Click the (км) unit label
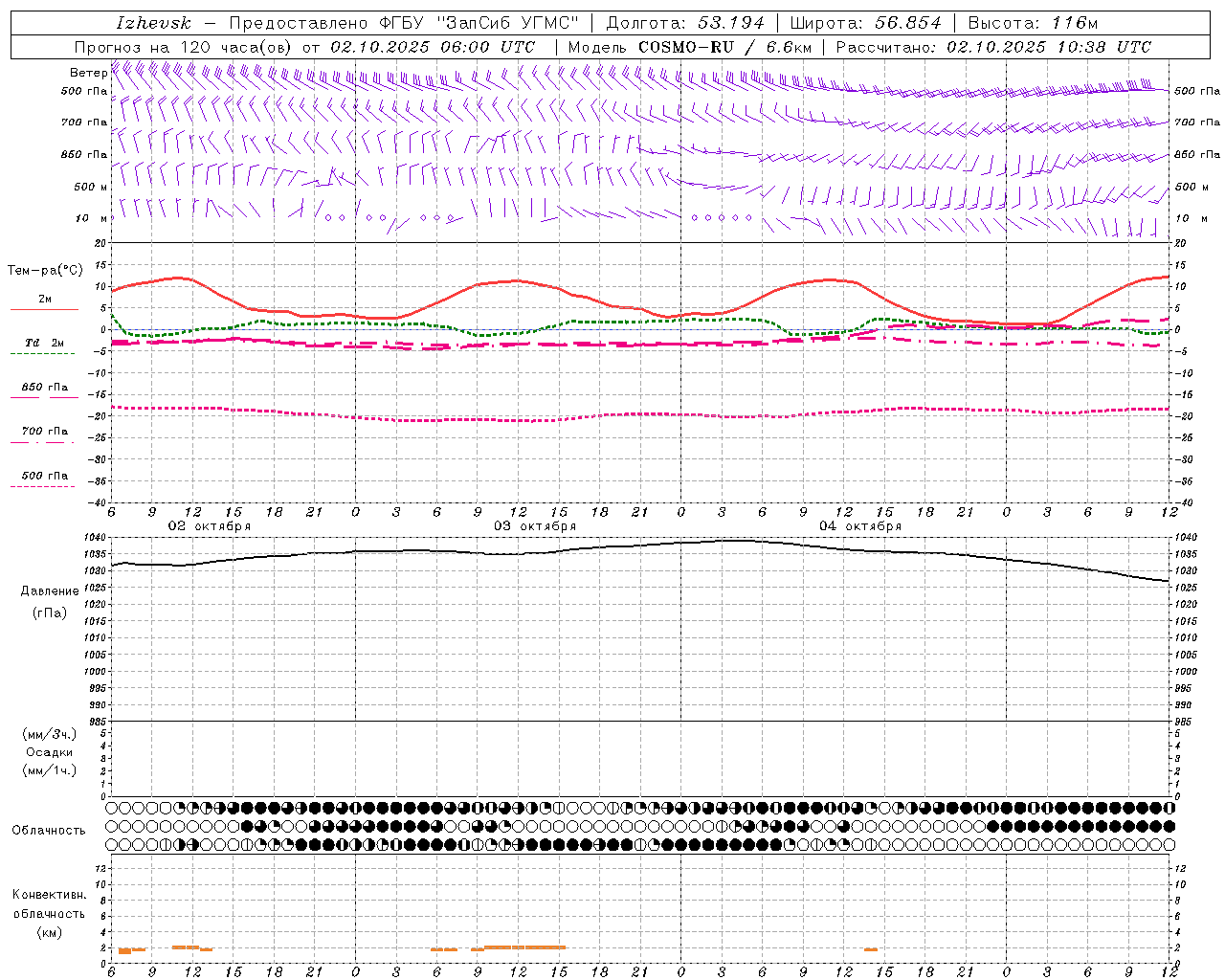Viewport: 1225px width, 980px height. (x=50, y=932)
